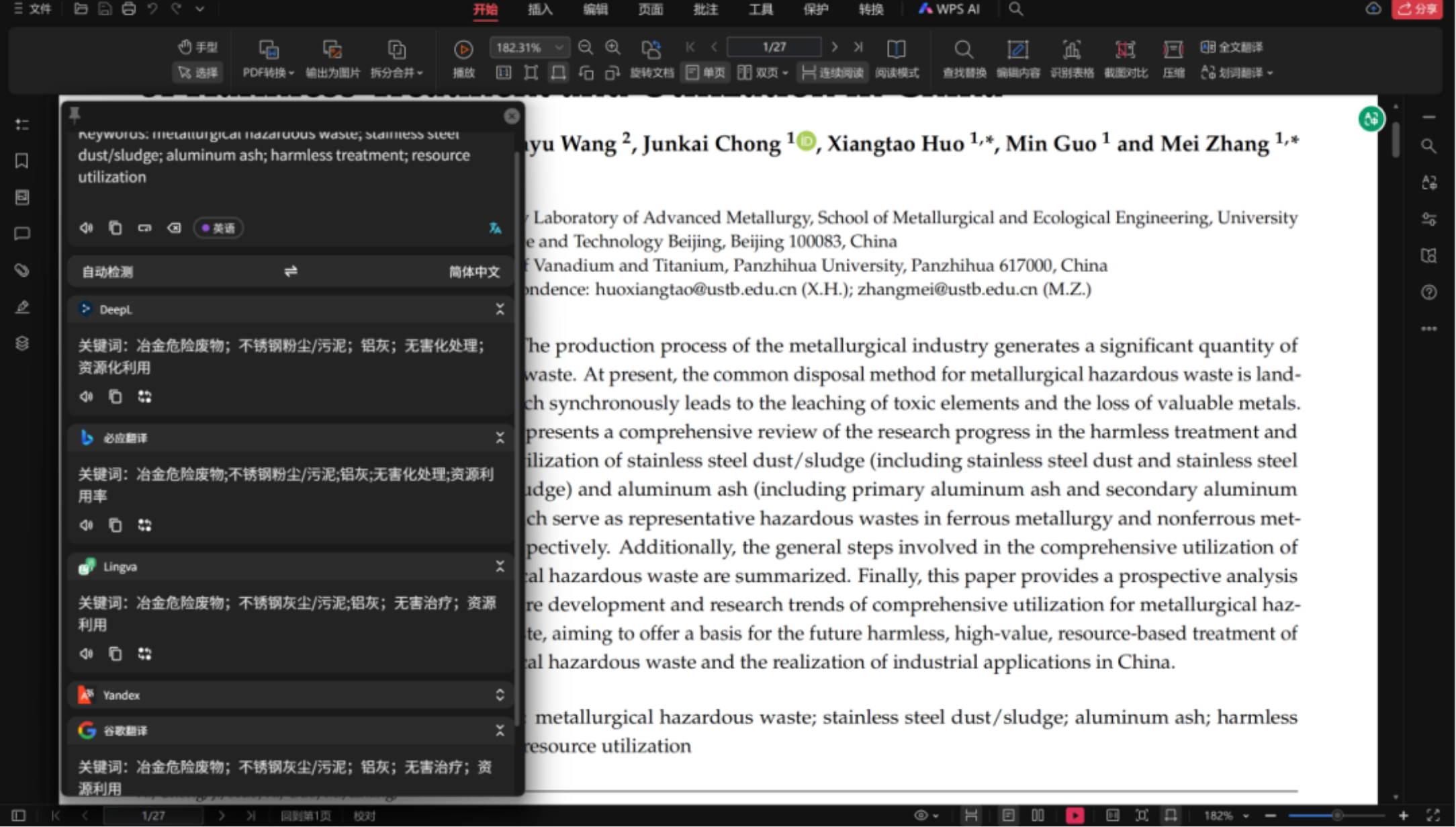Click the rotate clockwise icon
Screen dimensions: 1456x827
click(x=612, y=73)
